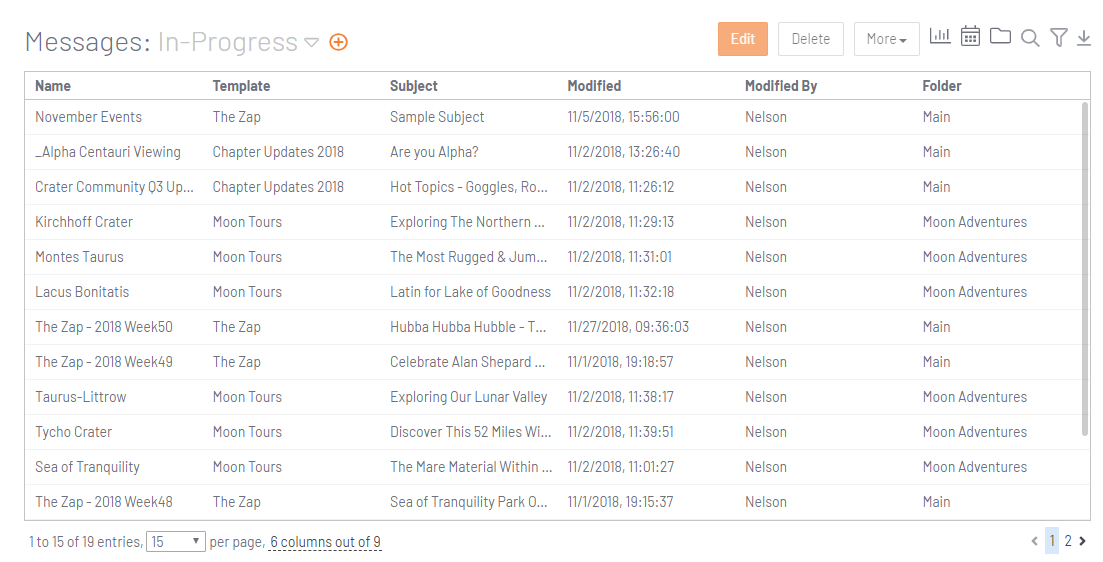Sort table by Name column header

point(53,86)
